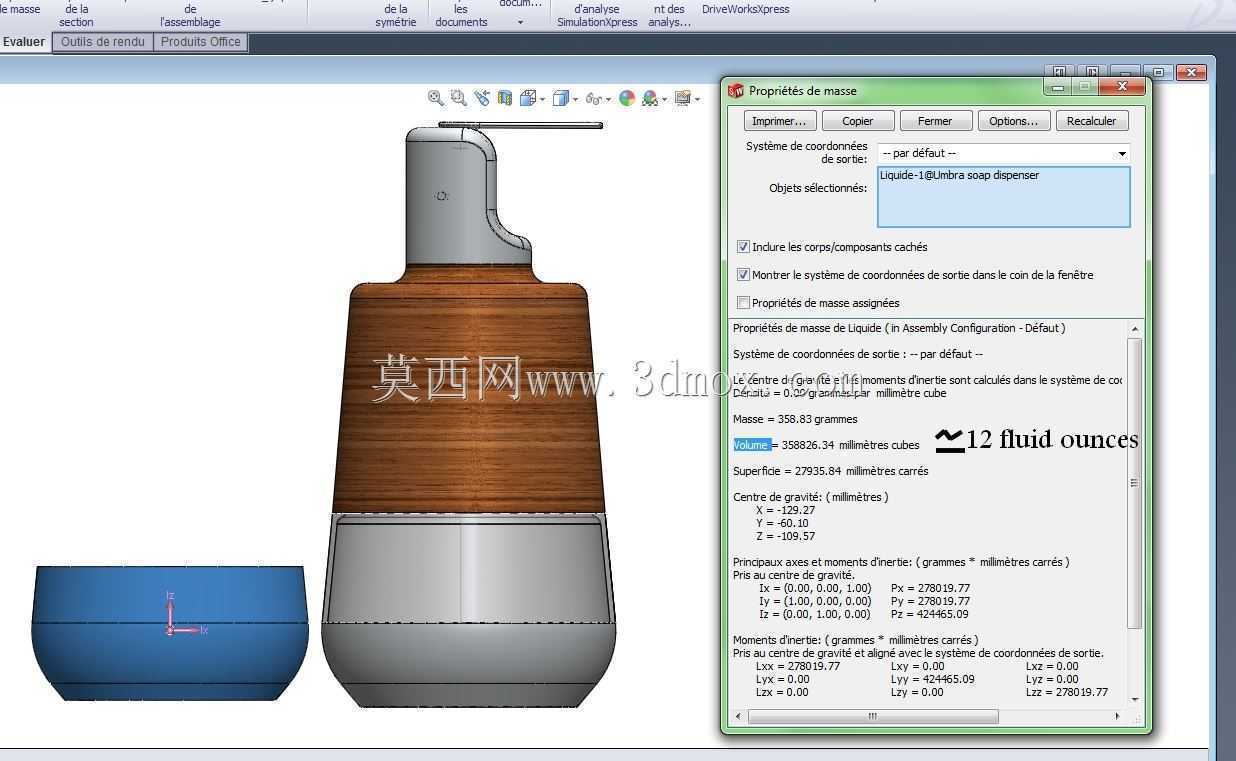This screenshot has height=761, width=1236.
Task: Open the Produits Office tab
Action: click(201, 42)
